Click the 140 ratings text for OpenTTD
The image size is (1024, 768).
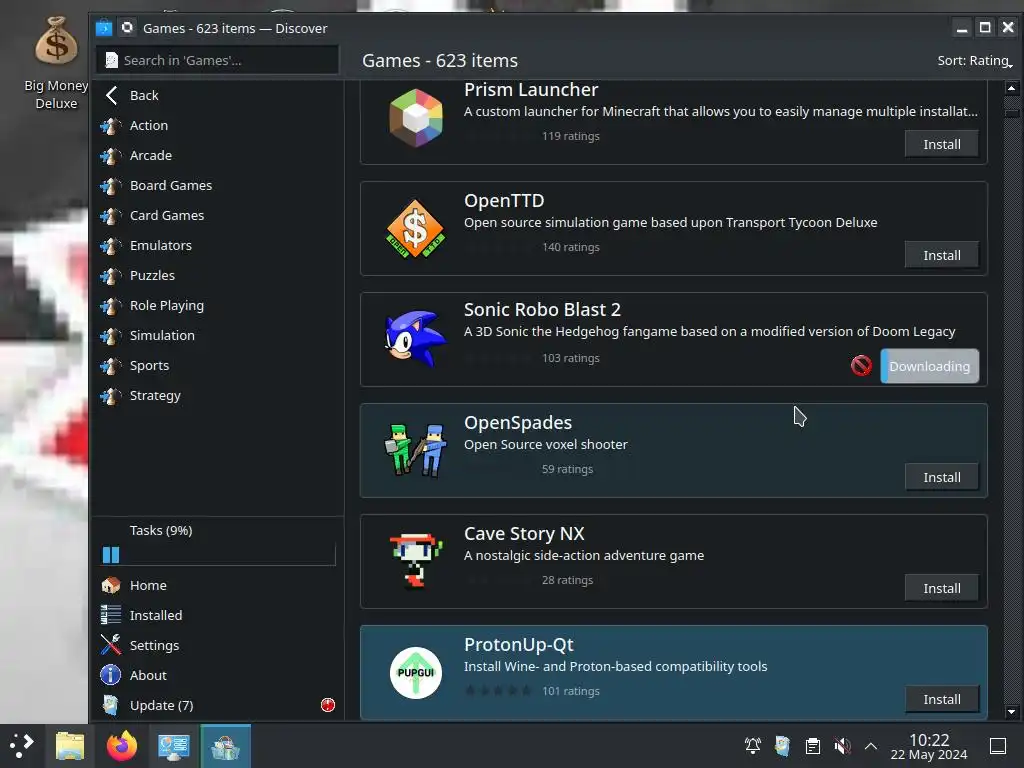pyautogui.click(x=570, y=248)
